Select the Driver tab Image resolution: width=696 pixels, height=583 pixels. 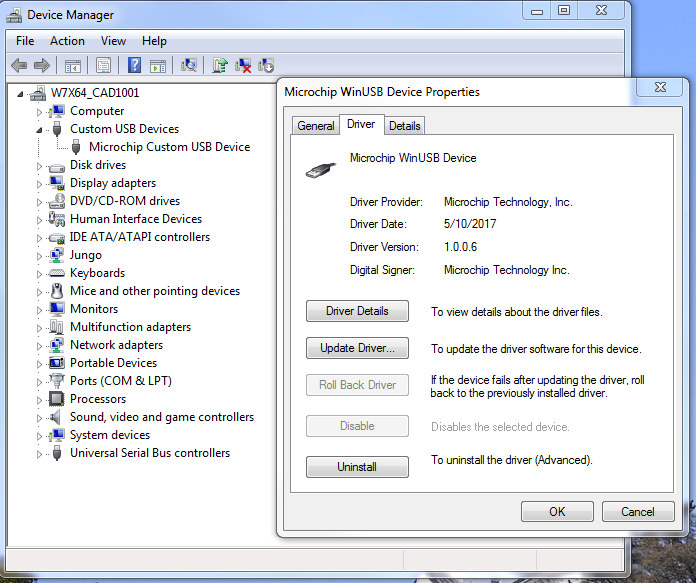361,124
